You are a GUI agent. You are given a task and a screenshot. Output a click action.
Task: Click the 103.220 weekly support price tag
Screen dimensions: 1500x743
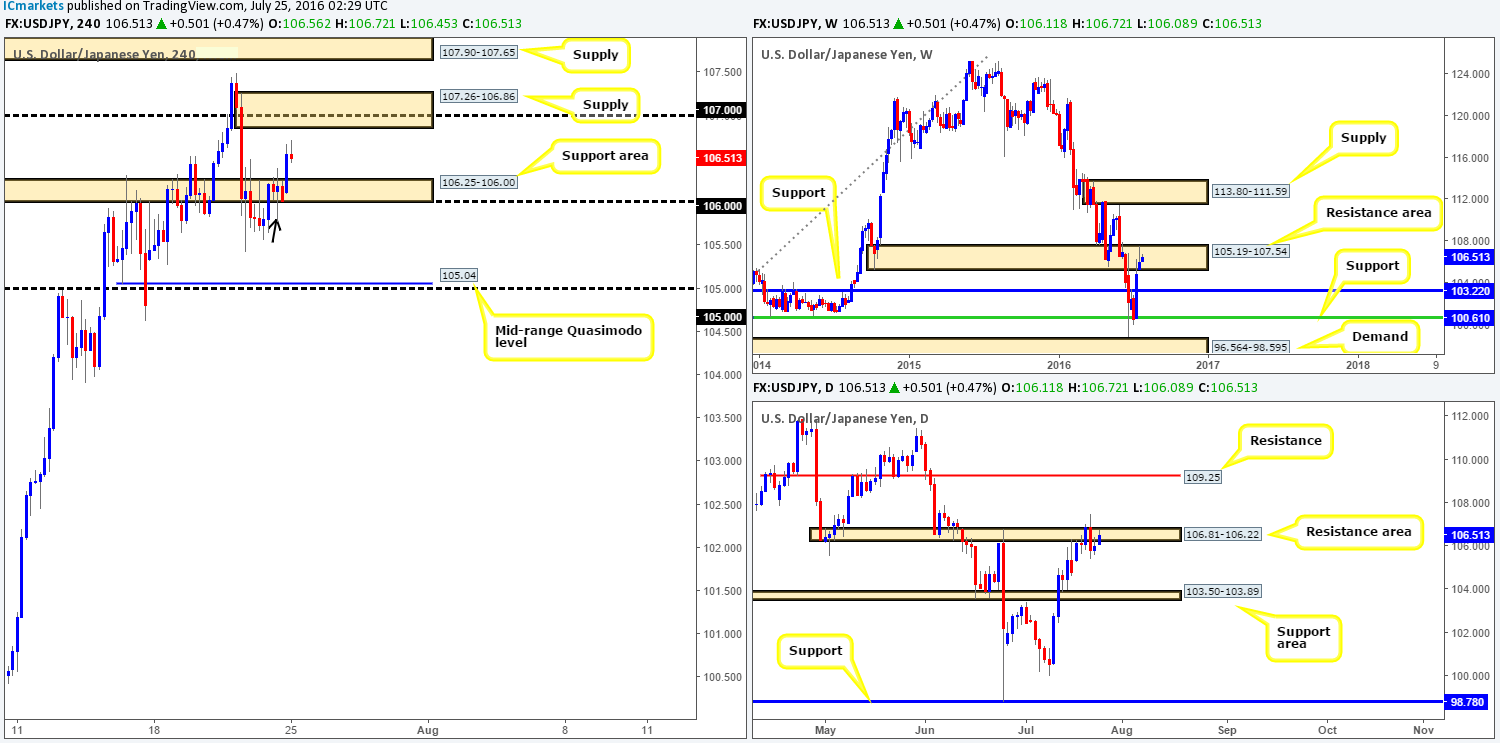tap(1468, 289)
